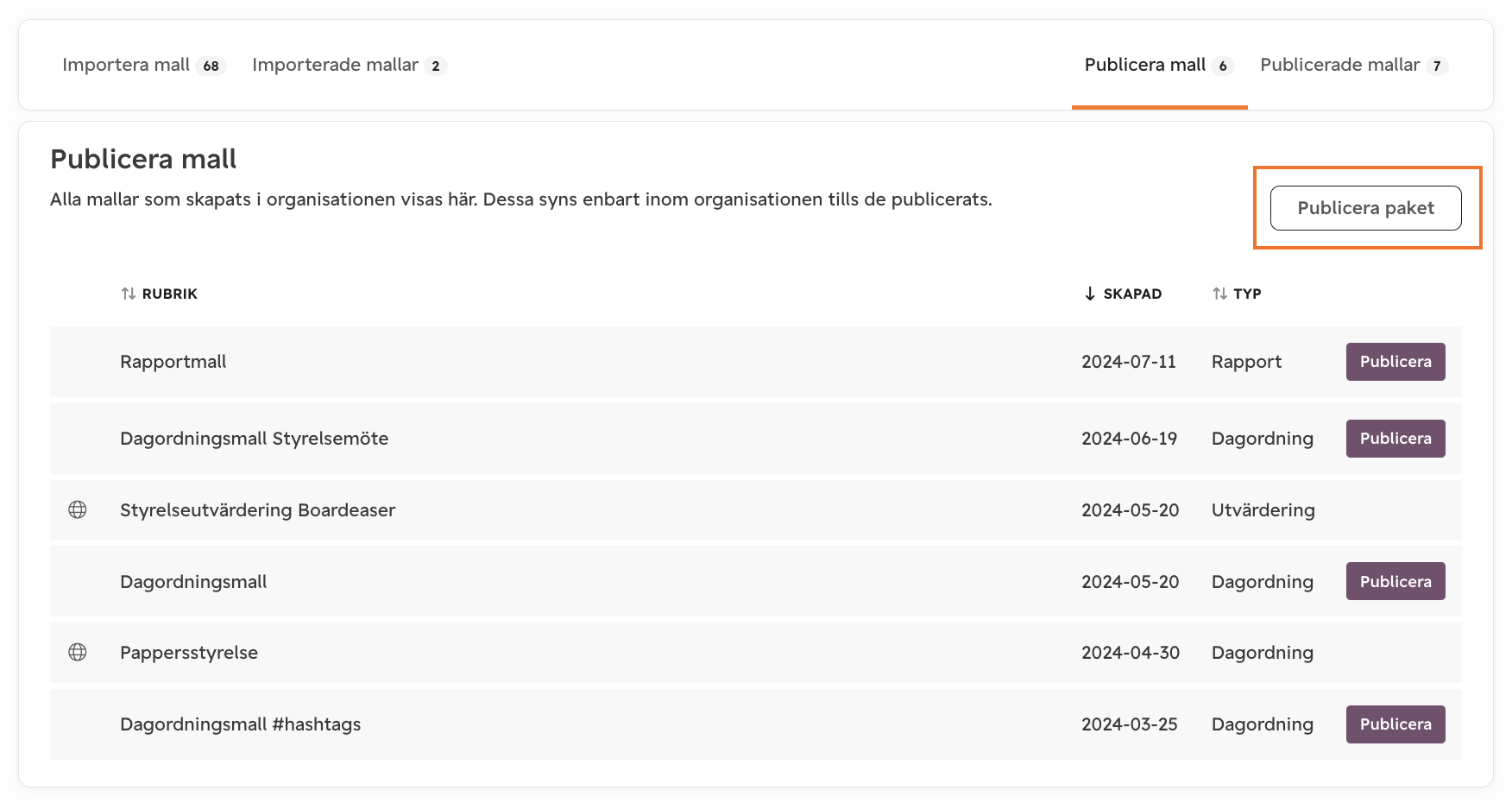This screenshot has width=1512, height=803.
Task: Sort table by Rubrik column arrows
Action: point(129,294)
